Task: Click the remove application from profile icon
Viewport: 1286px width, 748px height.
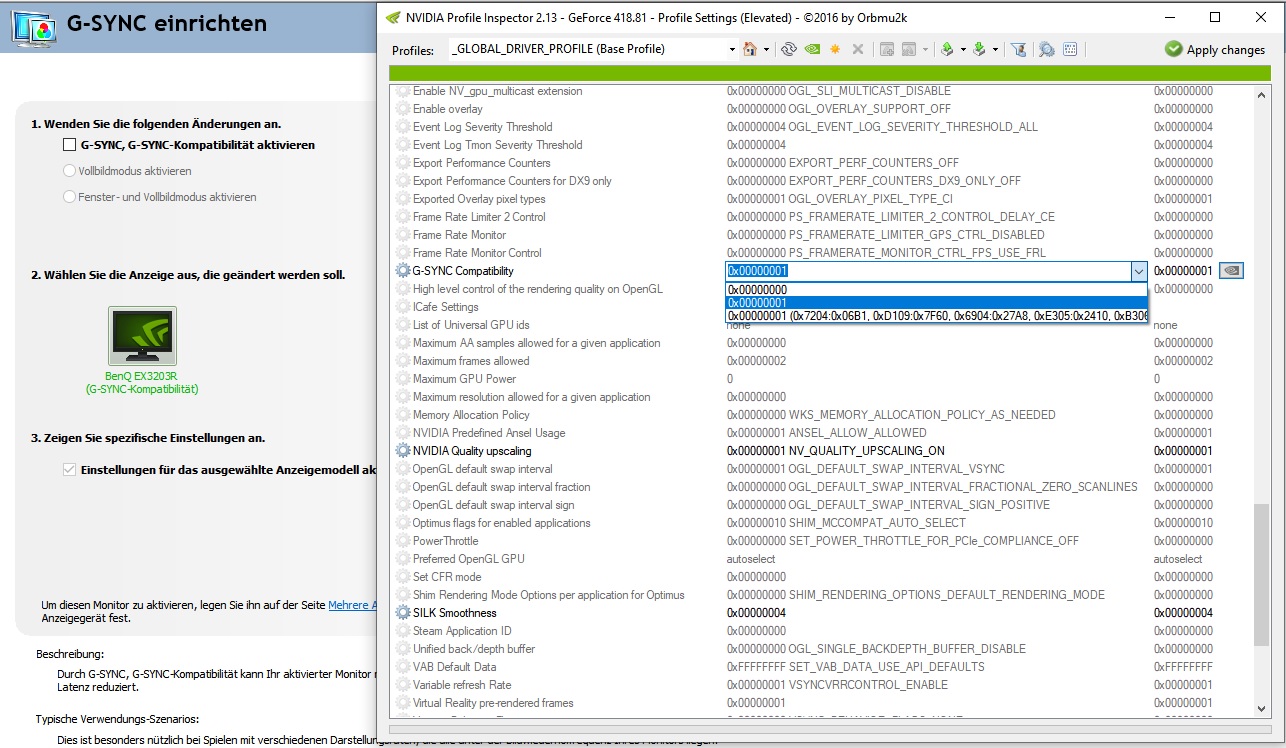Action: 909,49
